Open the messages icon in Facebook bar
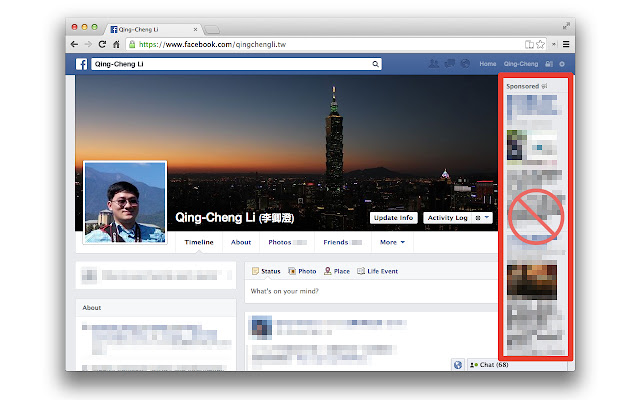The width and height of the screenshot is (640, 400). [x=449, y=64]
